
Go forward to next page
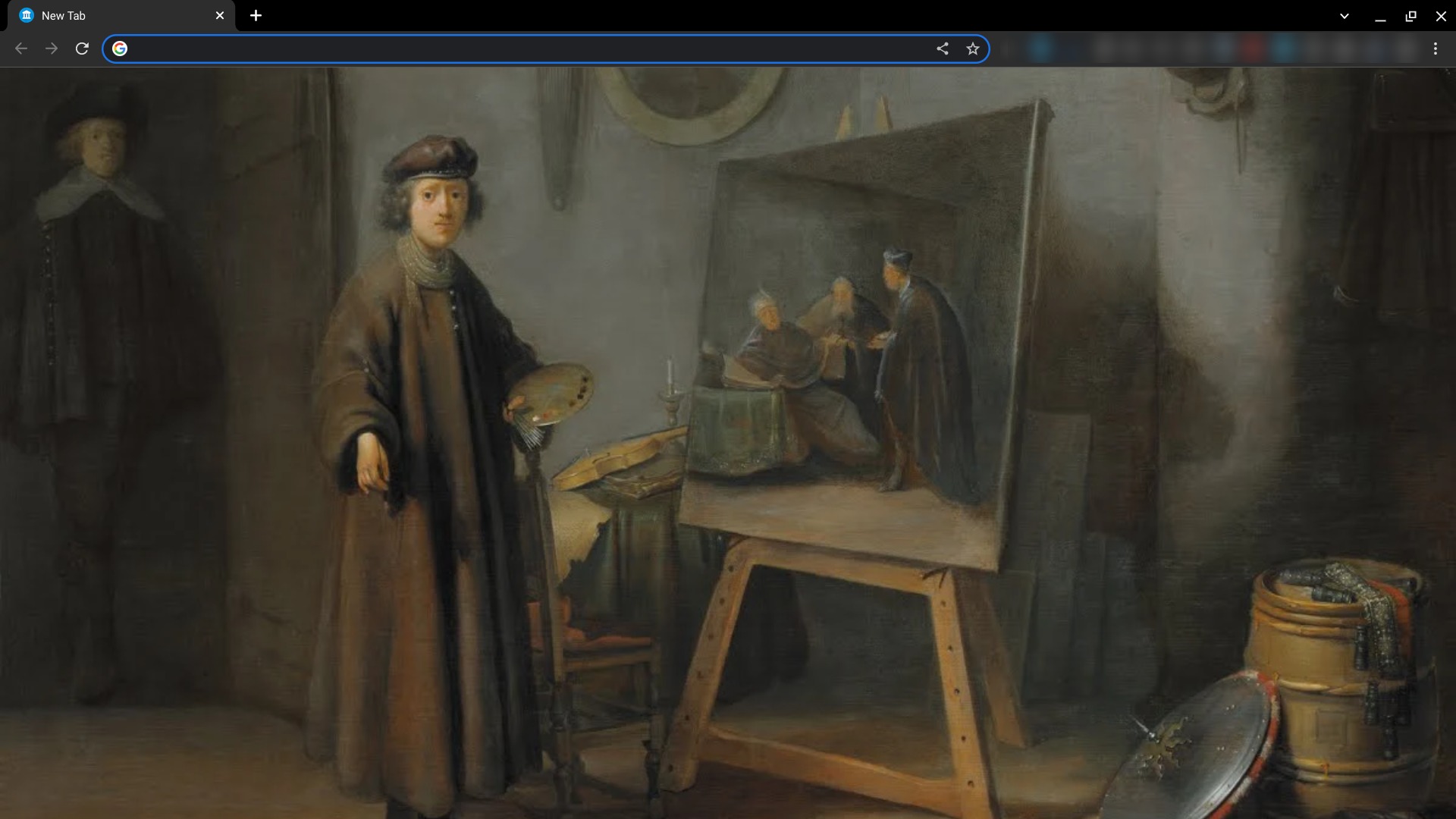point(52,49)
